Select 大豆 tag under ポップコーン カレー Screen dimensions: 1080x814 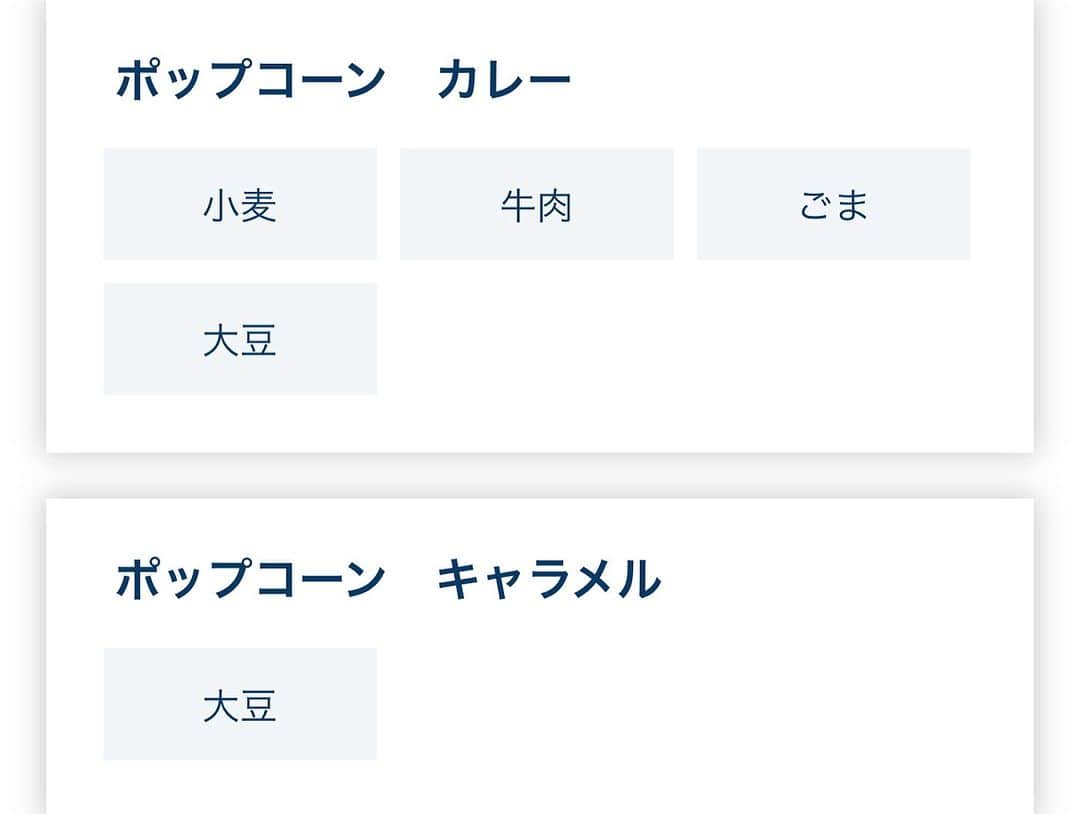(x=240, y=339)
